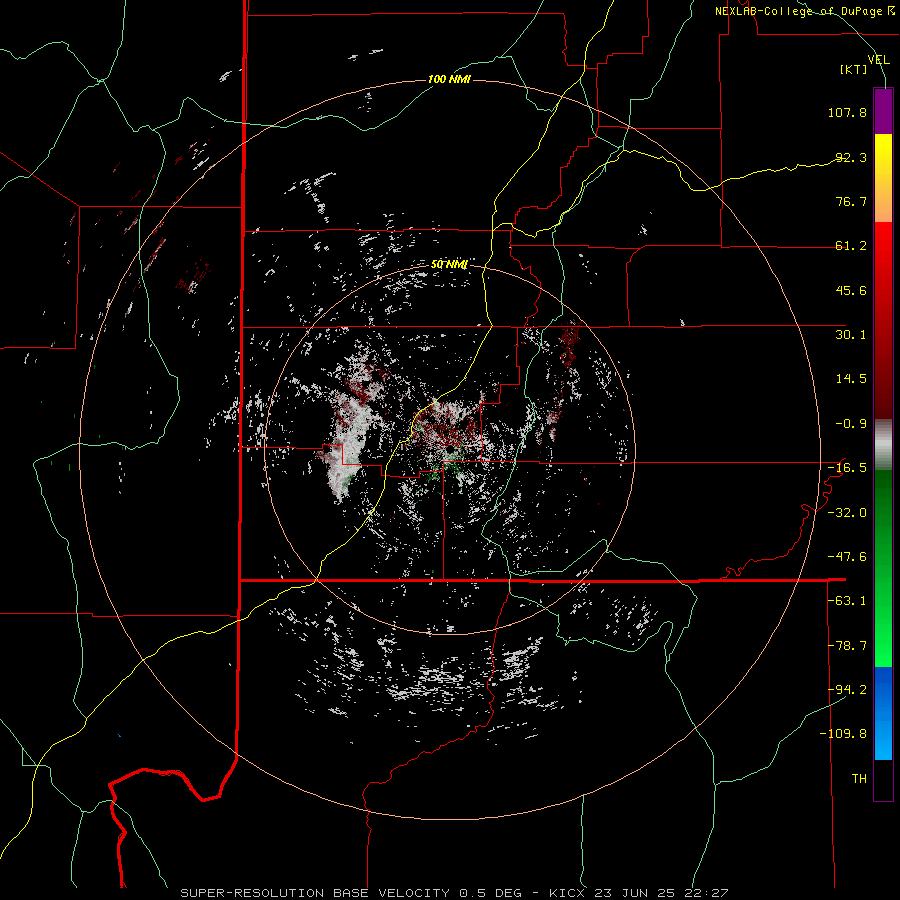Click the gray segment of velocity color bar
Screen dimensions: 900x900
(x=883, y=445)
